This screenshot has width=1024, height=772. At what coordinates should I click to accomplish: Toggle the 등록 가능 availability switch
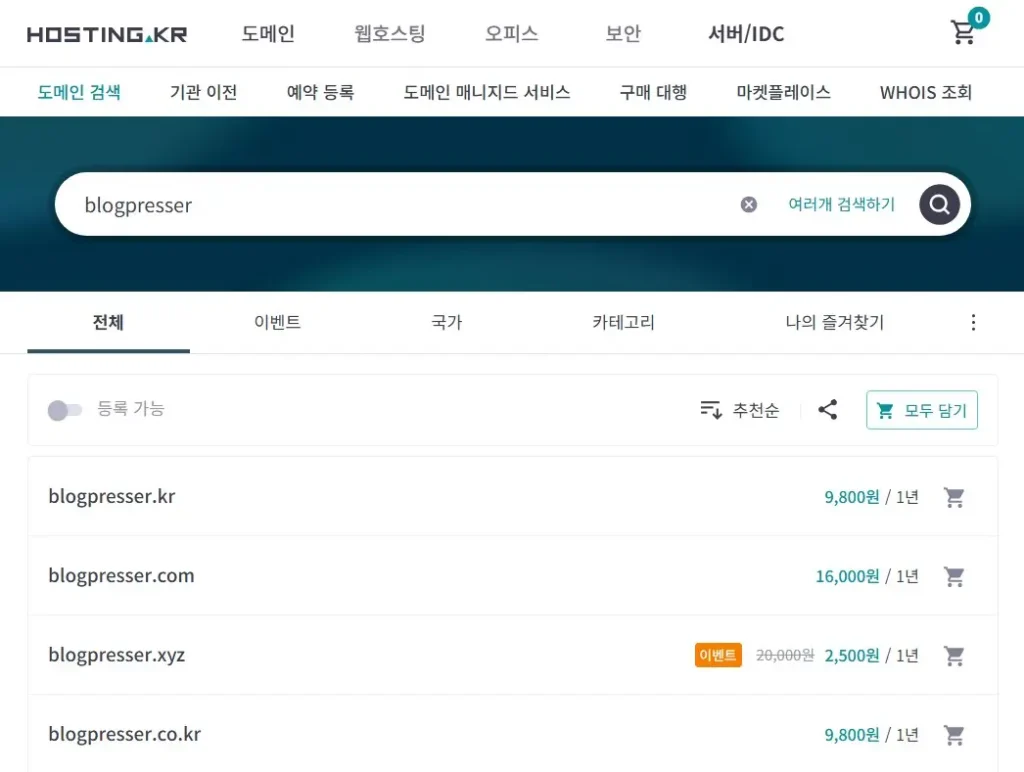pos(65,410)
